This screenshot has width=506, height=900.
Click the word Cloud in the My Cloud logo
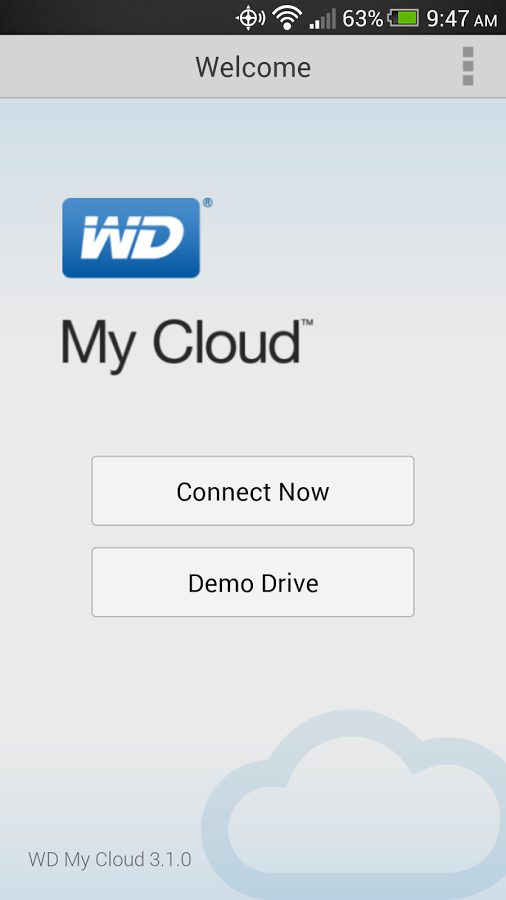click(227, 340)
